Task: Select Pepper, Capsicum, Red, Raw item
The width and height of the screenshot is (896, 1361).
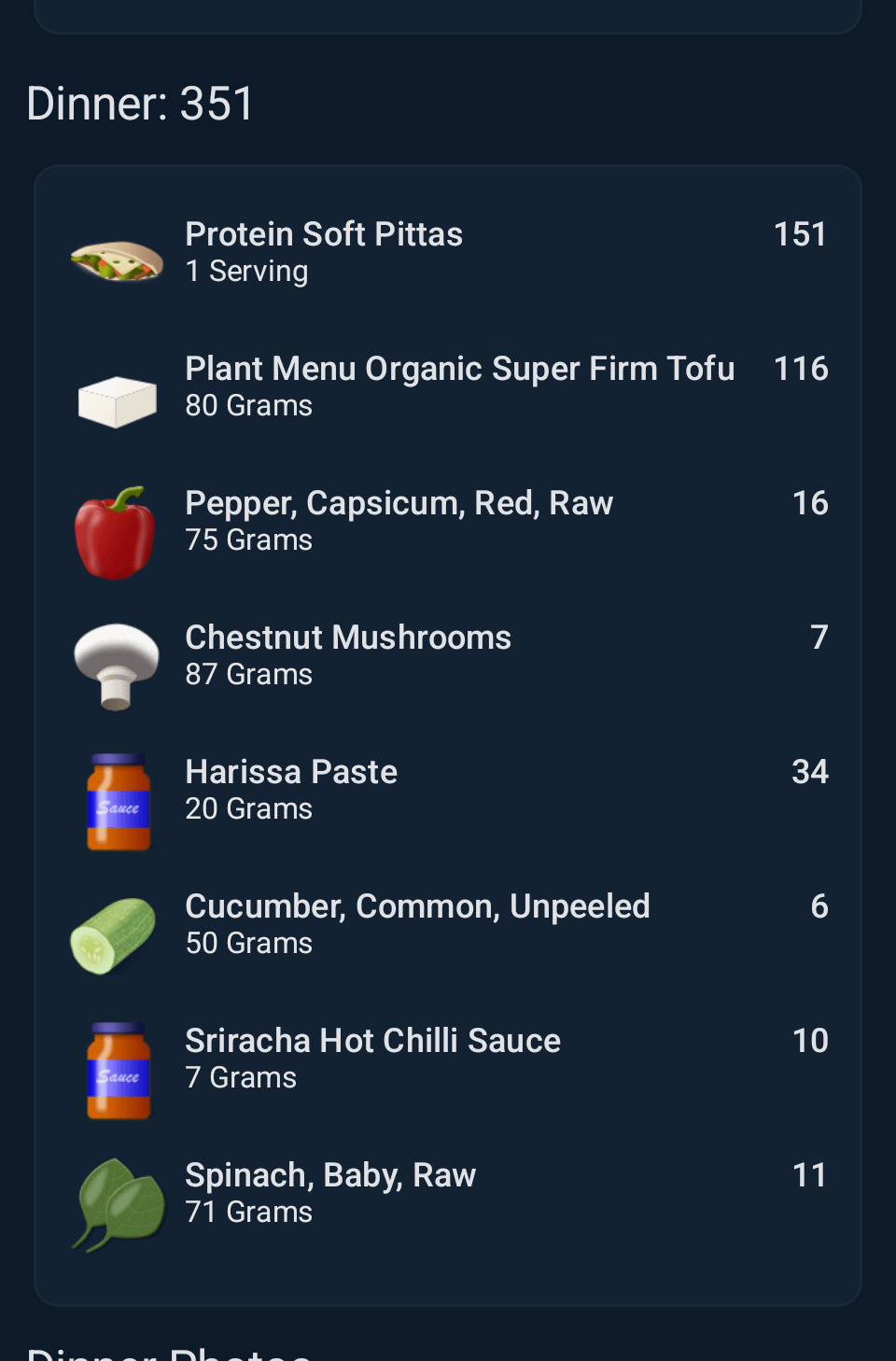Action: [399, 503]
